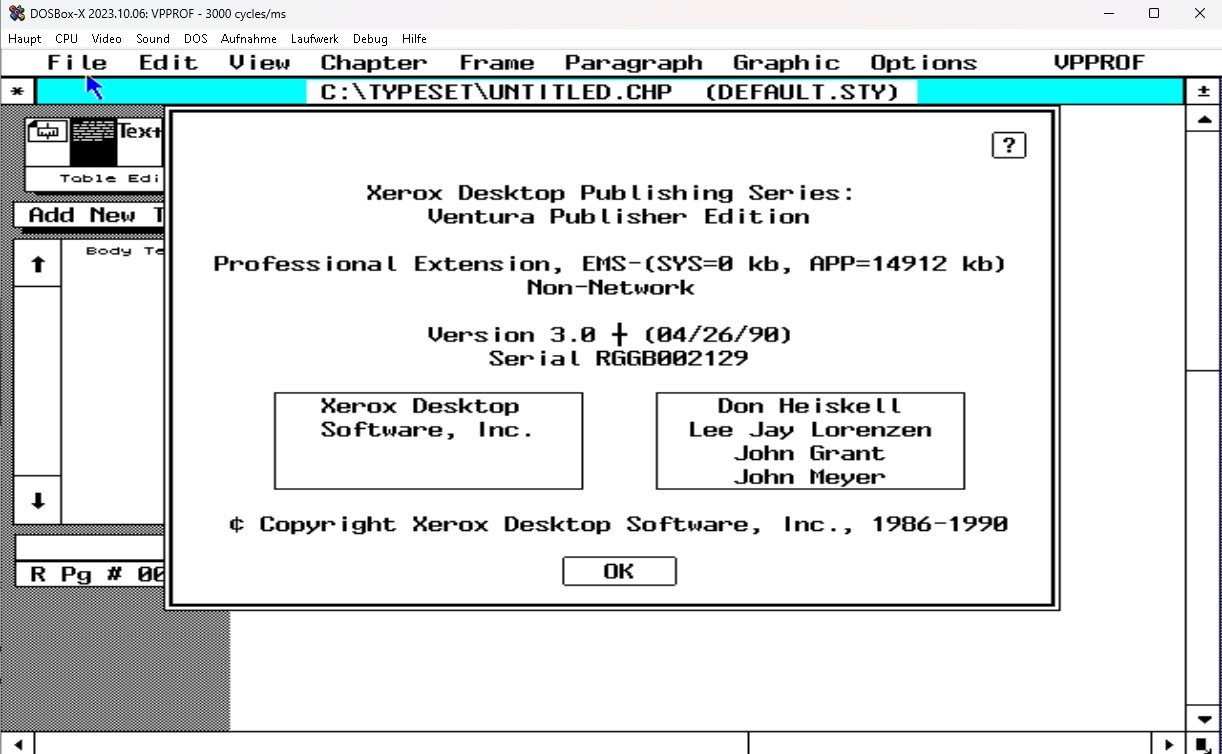This screenshot has height=754, width=1222.
Task: Select the Paragraph tagging mode icon
Action: [93, 142]
